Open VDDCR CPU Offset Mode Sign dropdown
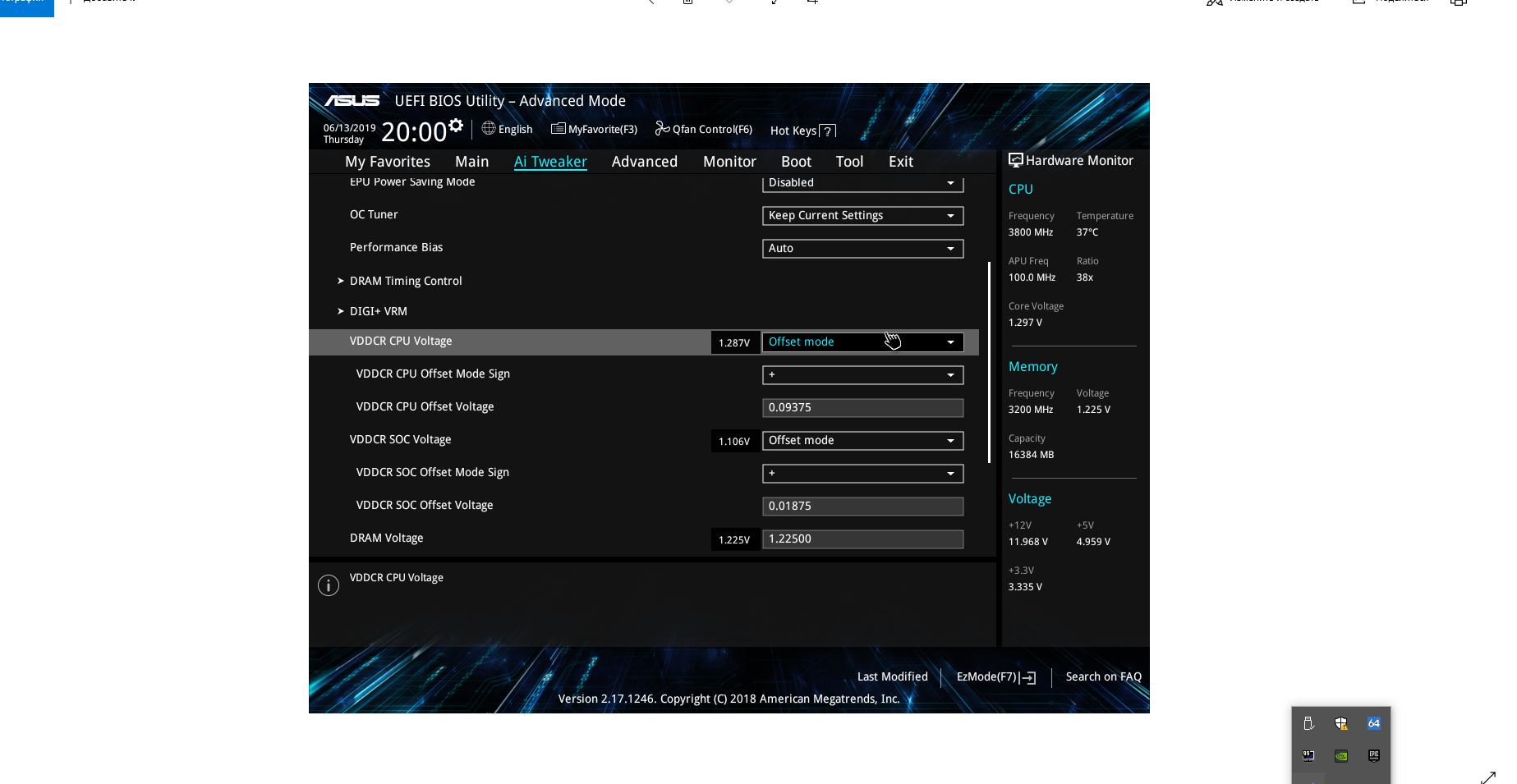The image size is (1517, 784). point(863,375)
